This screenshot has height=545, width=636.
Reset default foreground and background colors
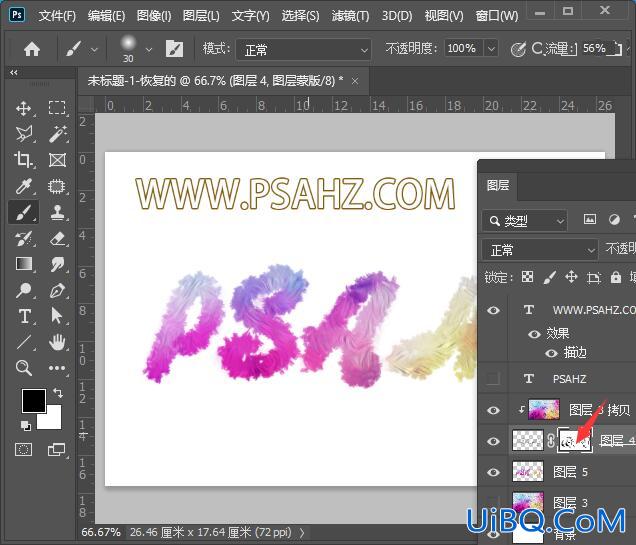[26, 425]
